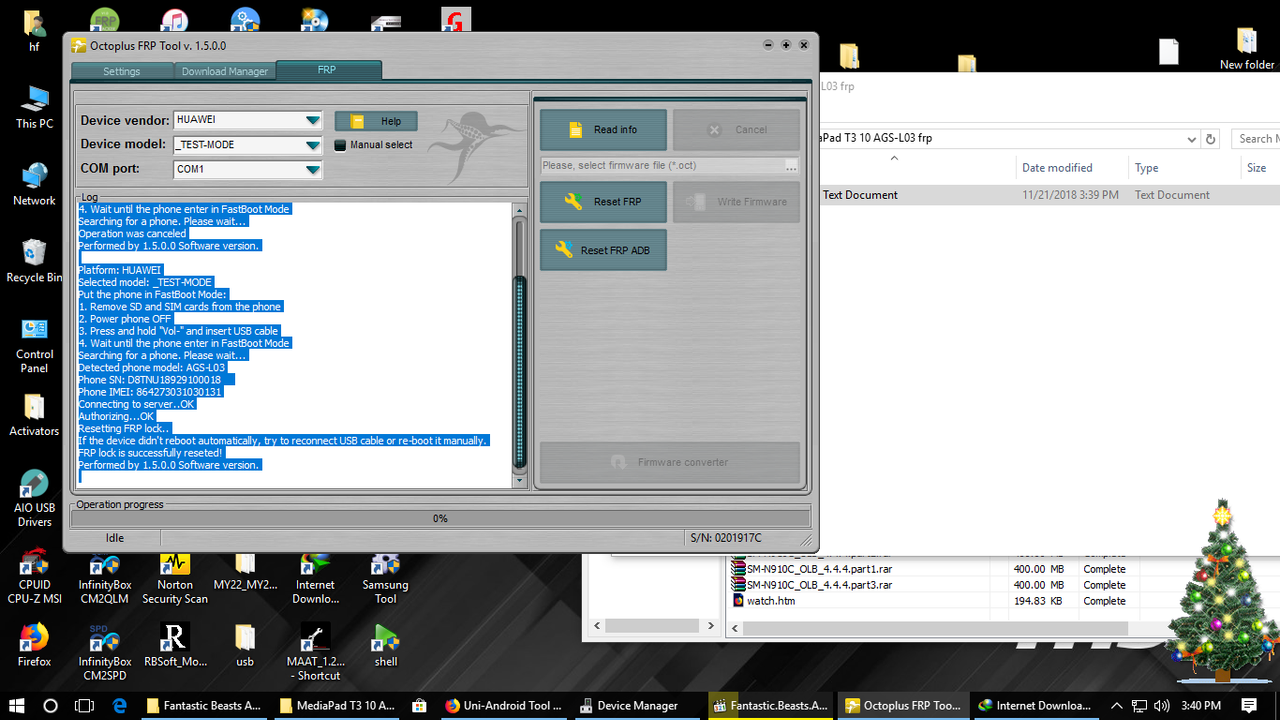Expand Device model dropdown
Image resolution: width=1280 pixels, height=720 pixels.
pyautogui.click(x=313, y=145)
